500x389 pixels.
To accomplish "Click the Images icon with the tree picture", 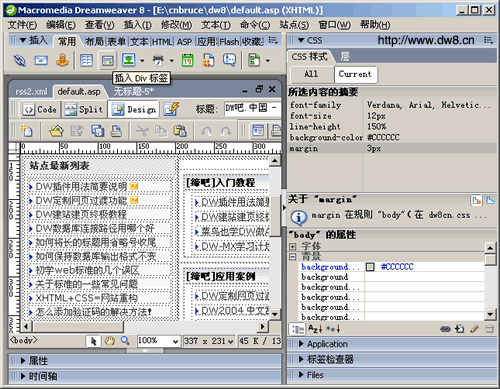I will (129, 60).
